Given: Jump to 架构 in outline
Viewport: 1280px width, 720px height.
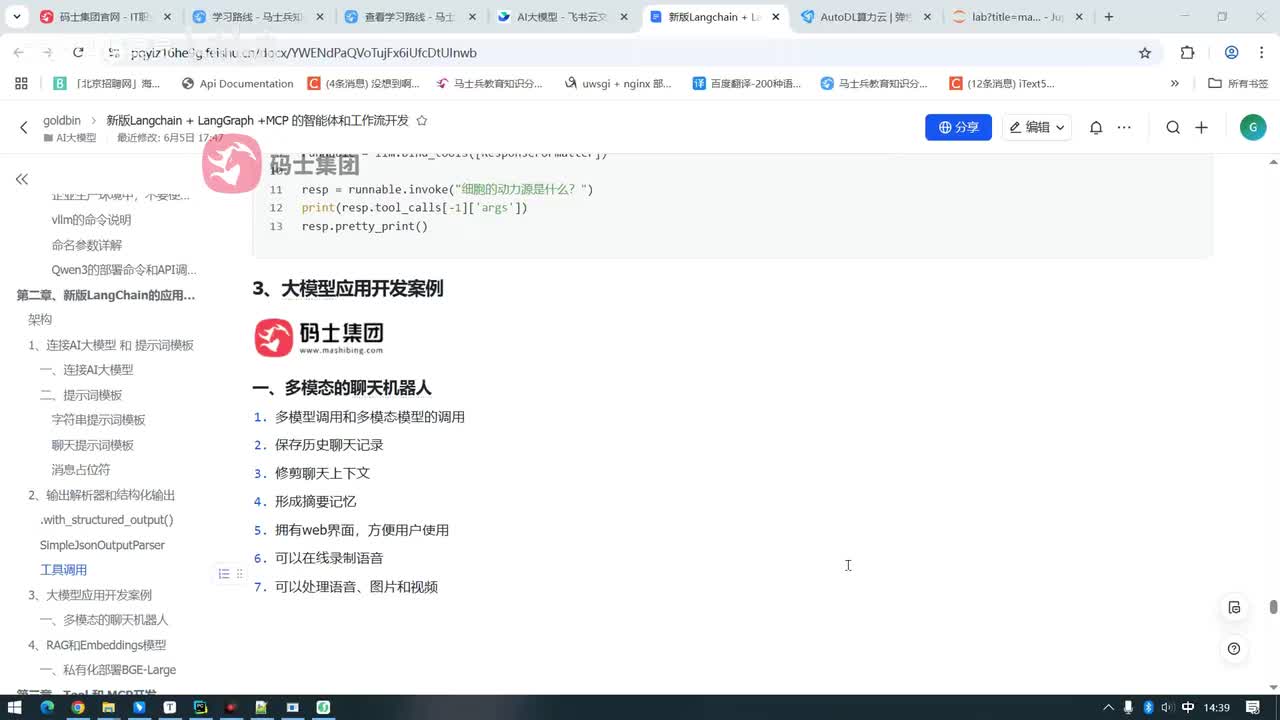Looking at the screenshot, I should [x=40, y=320].
